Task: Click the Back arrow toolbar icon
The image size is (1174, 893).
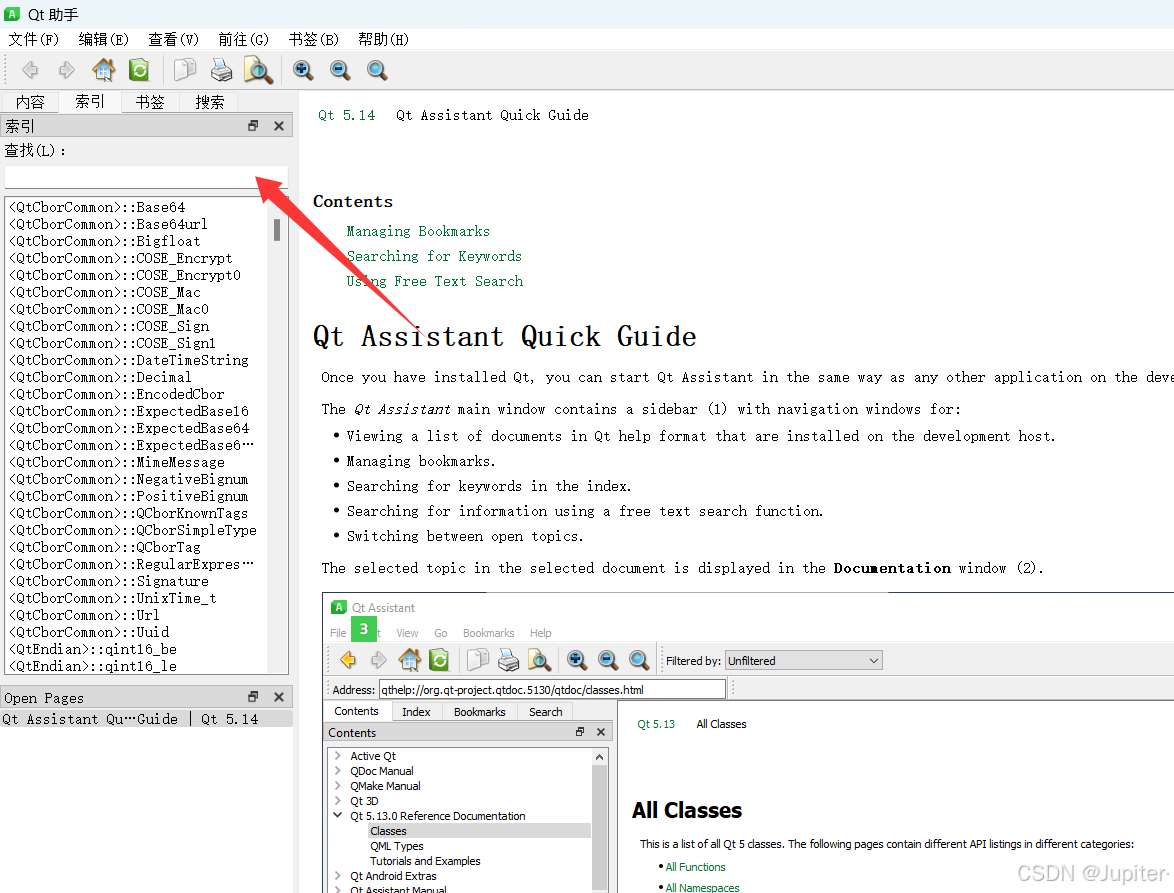Action: (x=30, y=70)
